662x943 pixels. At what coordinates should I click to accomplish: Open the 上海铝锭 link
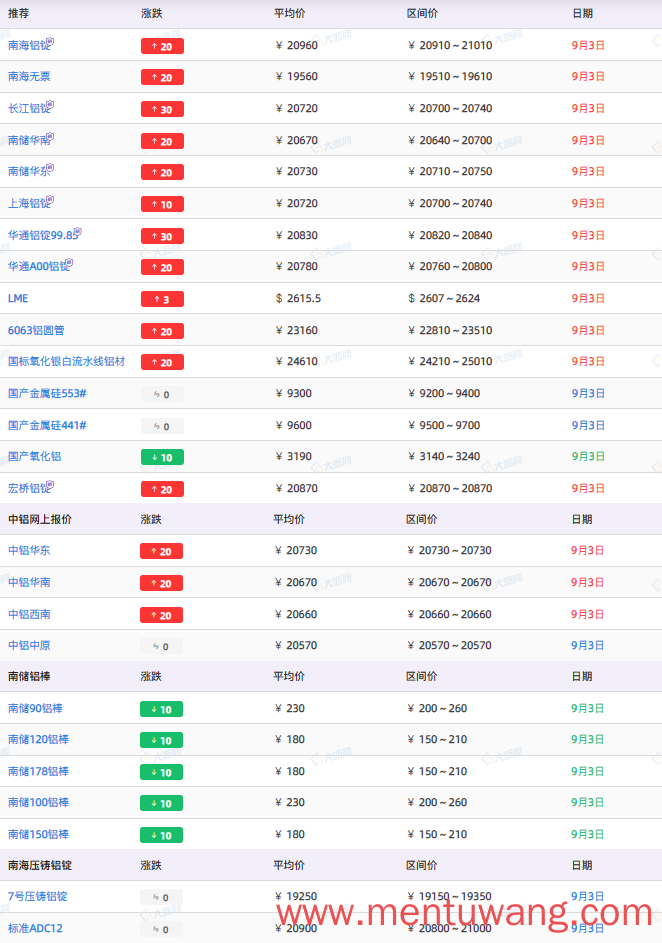pyautogui.click(x=28, y=203)
